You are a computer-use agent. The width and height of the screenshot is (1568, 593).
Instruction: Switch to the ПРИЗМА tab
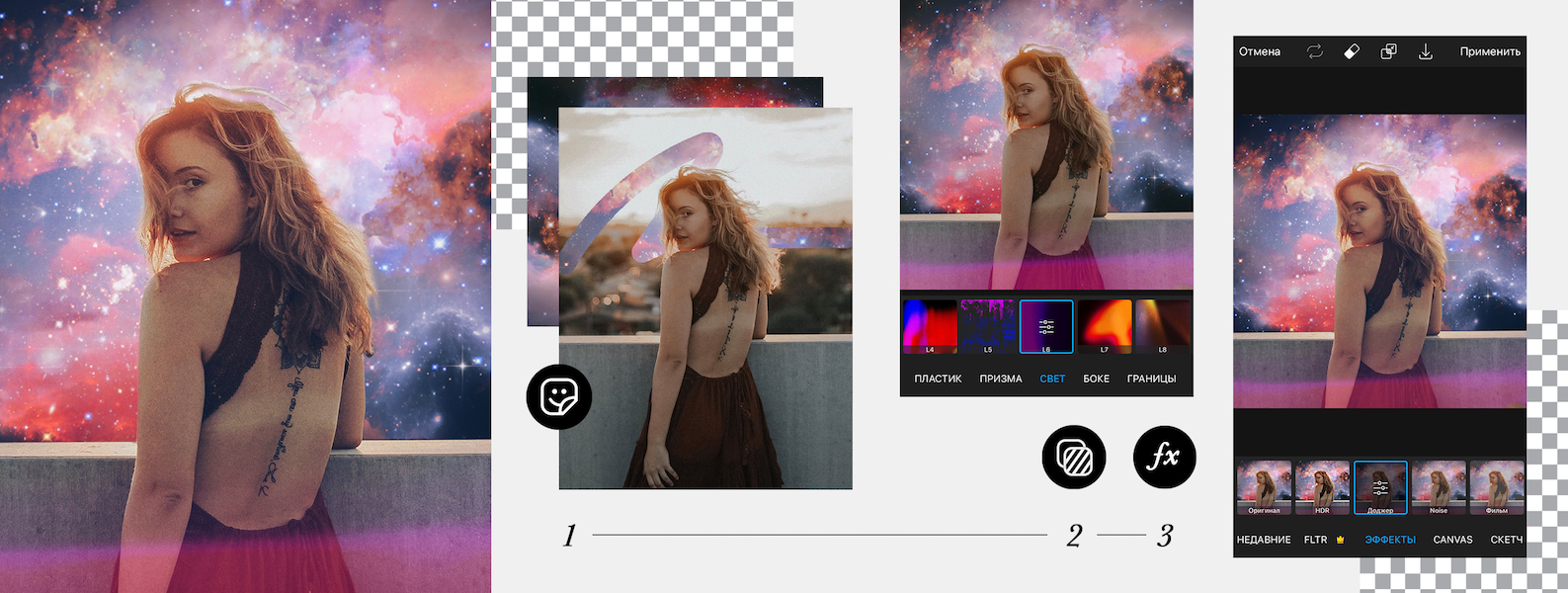(1001, 379)
